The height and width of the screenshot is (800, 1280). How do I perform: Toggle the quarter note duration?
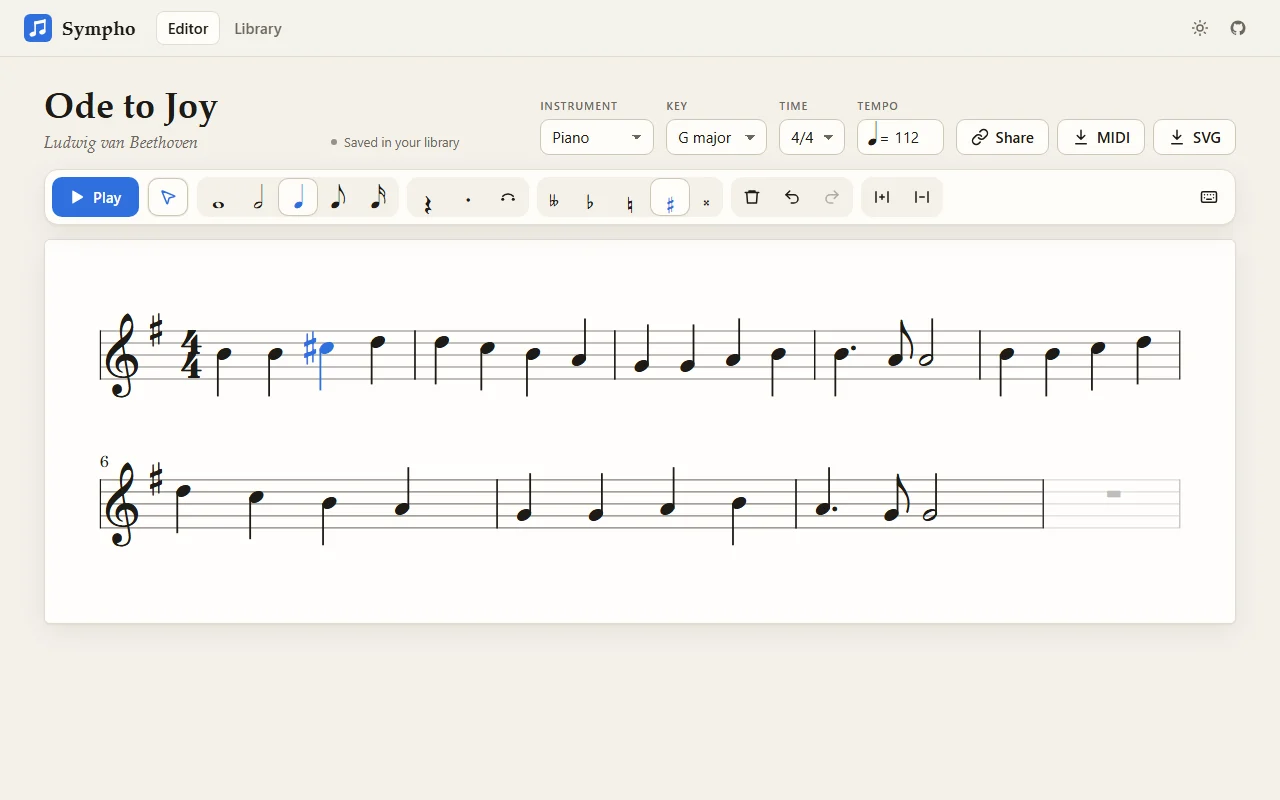(x=298, y=198)
